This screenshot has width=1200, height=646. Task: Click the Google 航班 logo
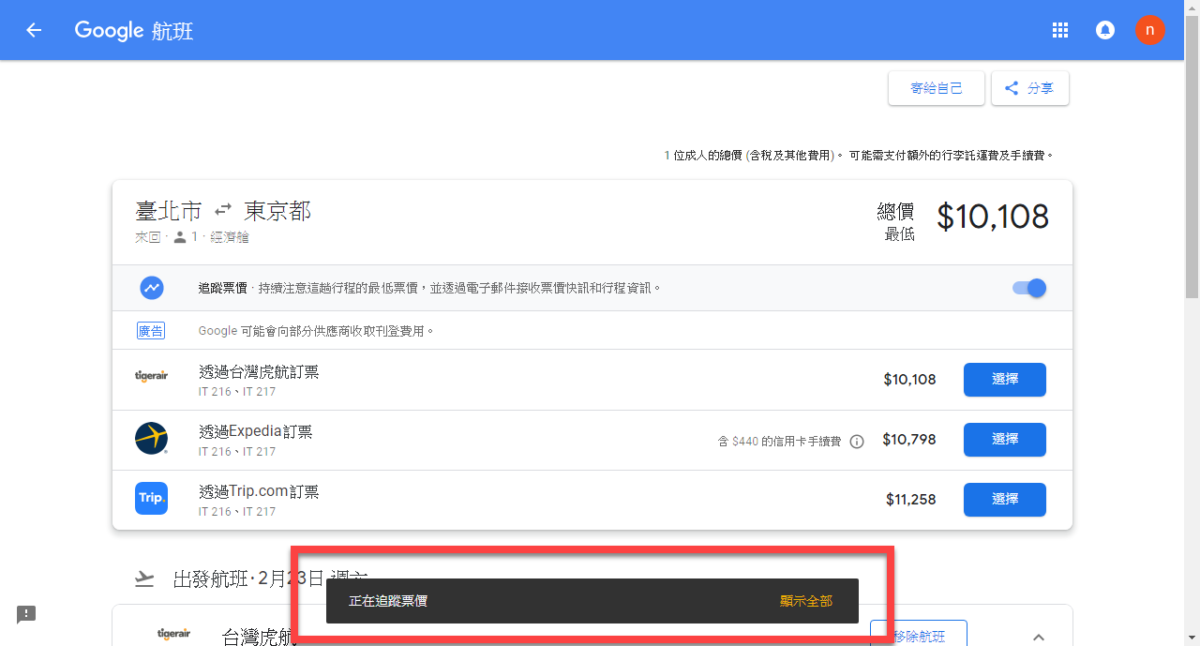[134, 31]
